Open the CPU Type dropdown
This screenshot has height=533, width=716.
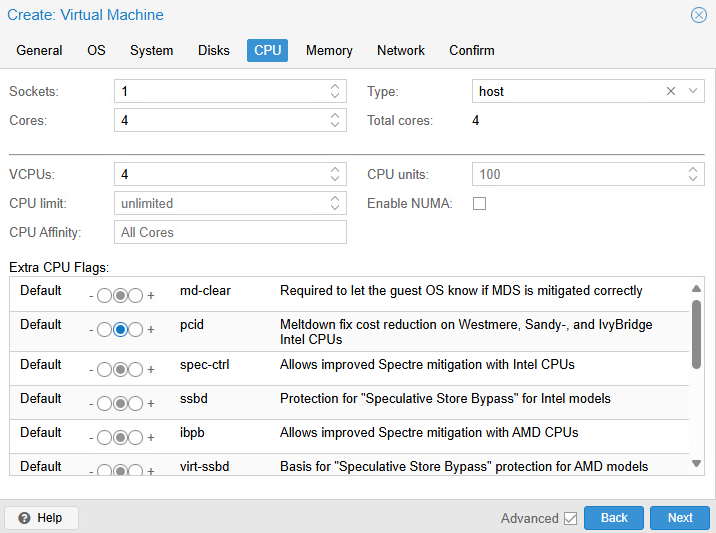pos(694,91)
